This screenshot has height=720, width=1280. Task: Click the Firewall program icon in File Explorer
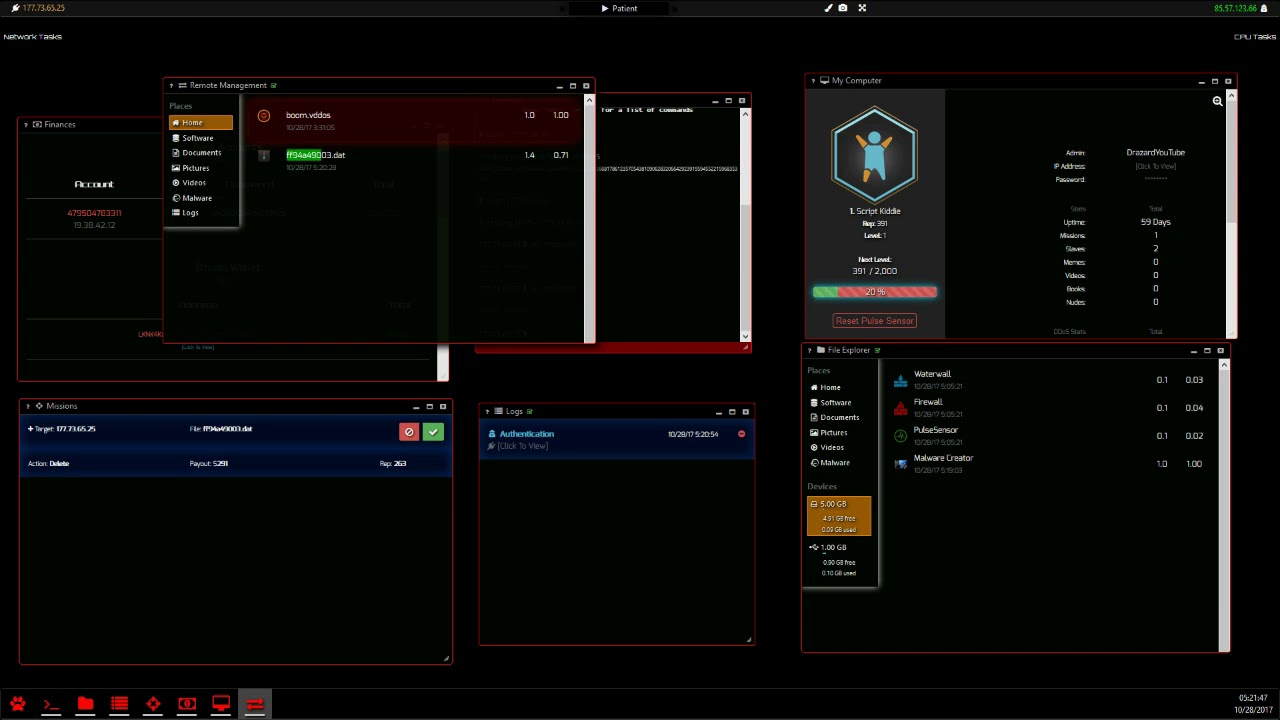(x=901, y=408)
